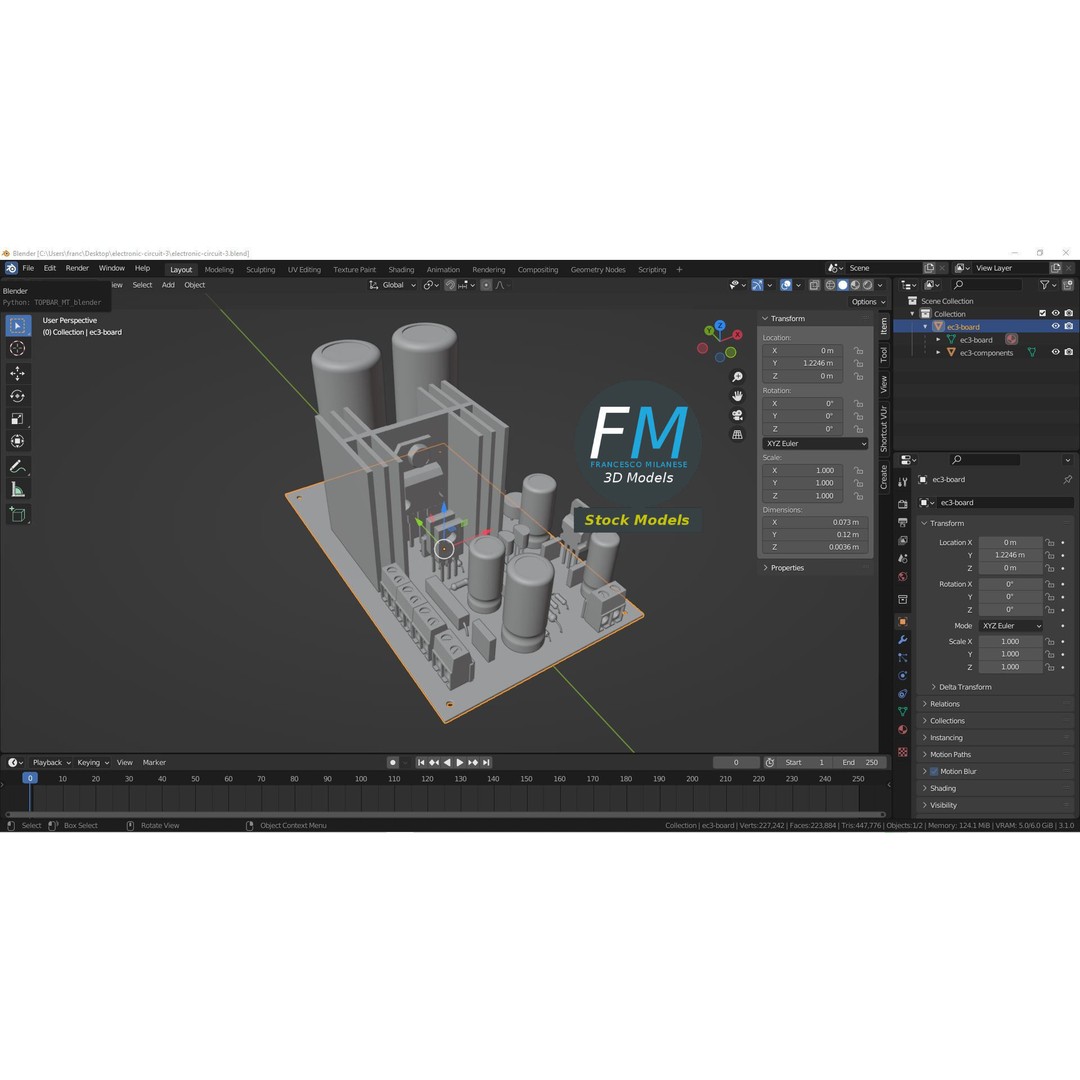Lock Location X in sidebar Transform
Image resolution: width=1080 pixels, height=1080 pixels.
858,351
